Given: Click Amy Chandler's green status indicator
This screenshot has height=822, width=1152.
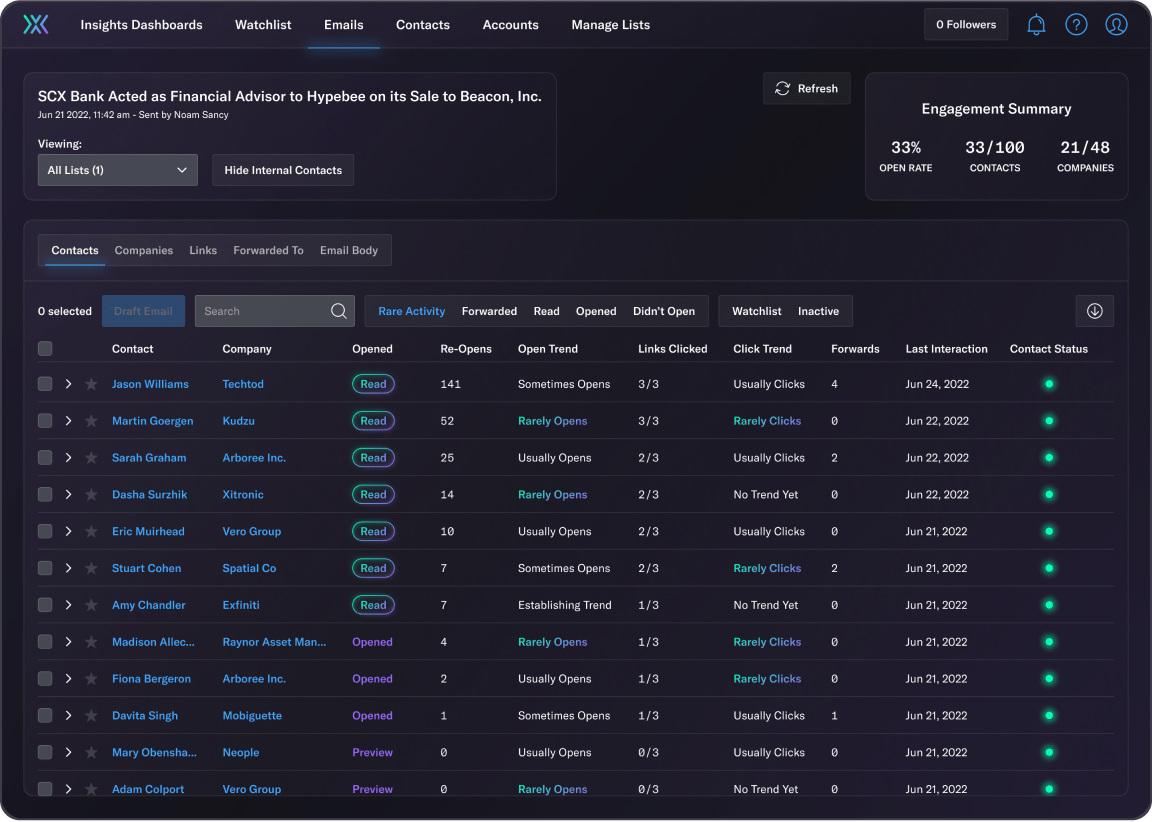Looking at the screenshot, I should pyautogui.click(x=1049, y=605).
